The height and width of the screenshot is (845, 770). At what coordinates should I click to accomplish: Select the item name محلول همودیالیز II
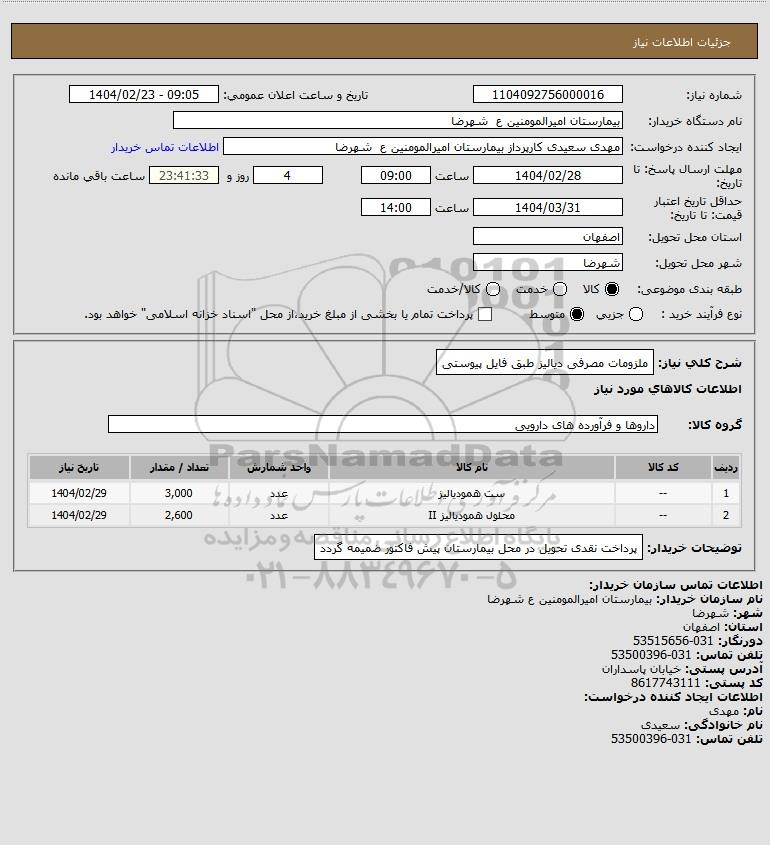coord(472,515)
